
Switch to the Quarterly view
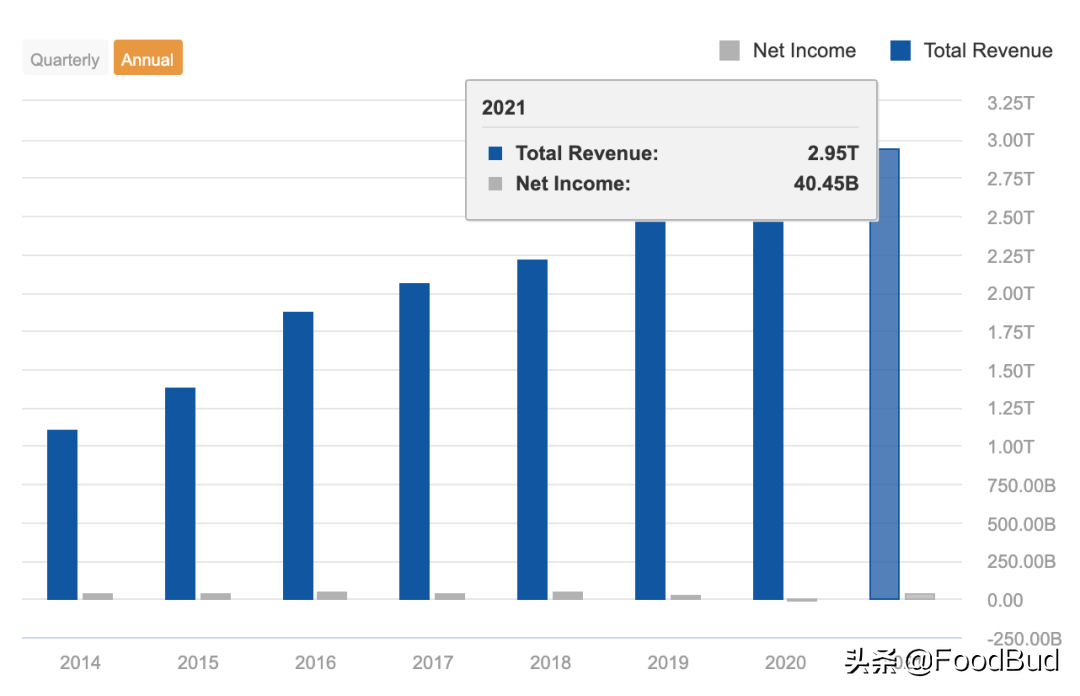(65, 60)
